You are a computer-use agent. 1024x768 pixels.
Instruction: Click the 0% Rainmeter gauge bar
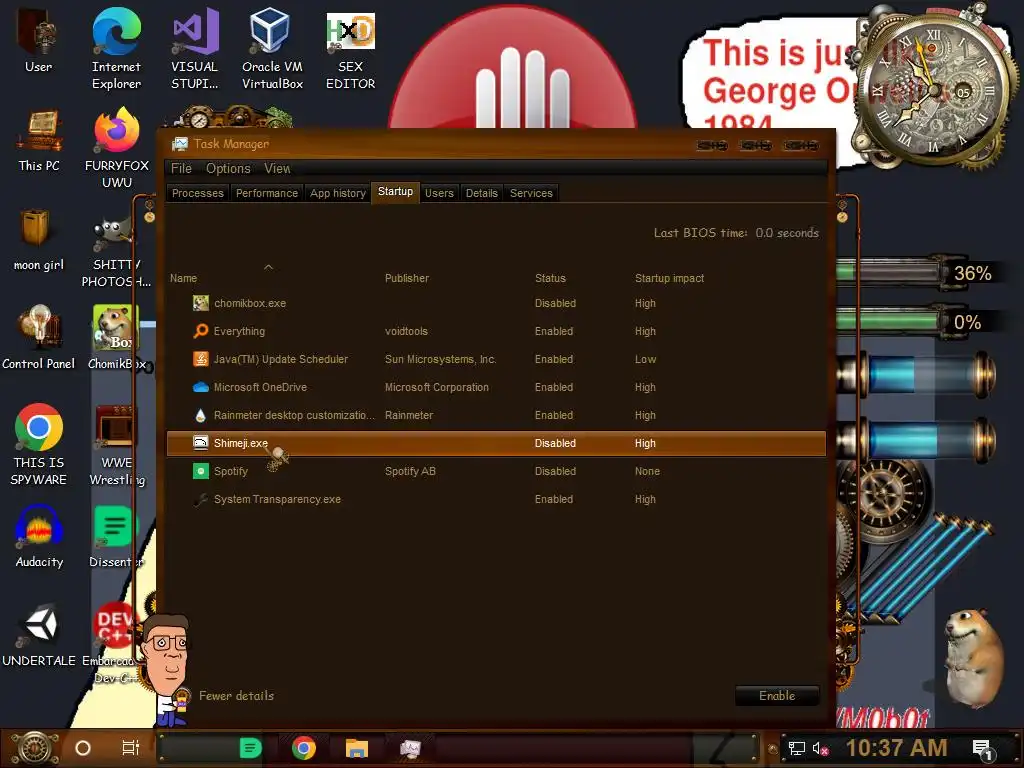click(891, 321)
